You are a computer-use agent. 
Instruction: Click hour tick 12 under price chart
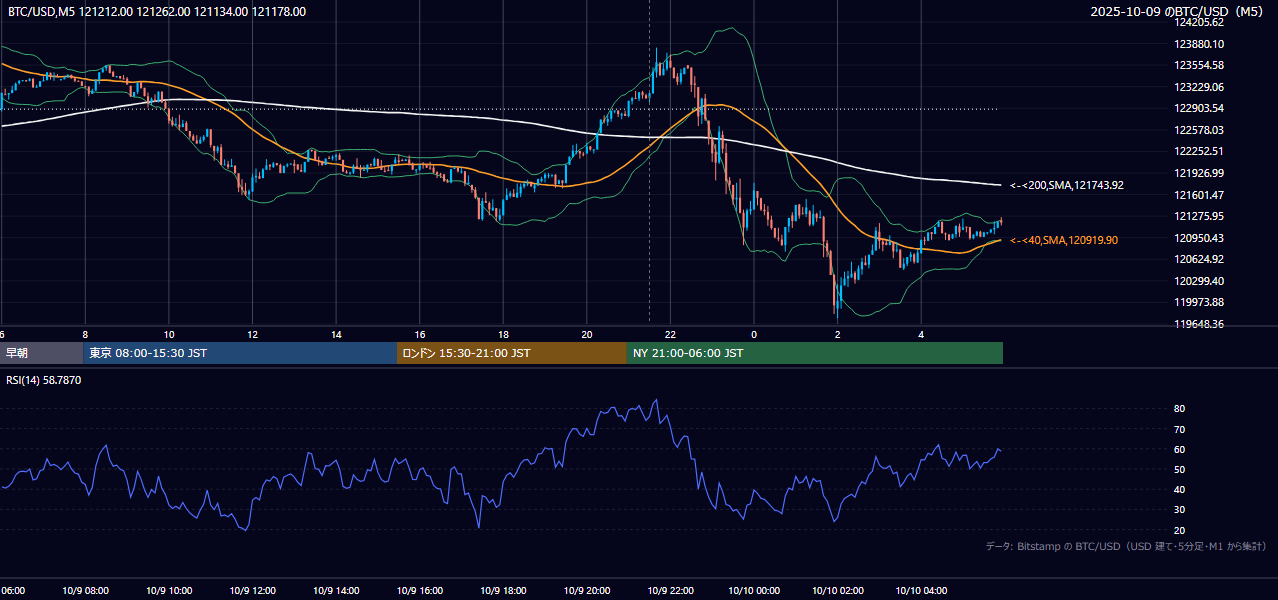pyautogui.click(x=253, y=334)
